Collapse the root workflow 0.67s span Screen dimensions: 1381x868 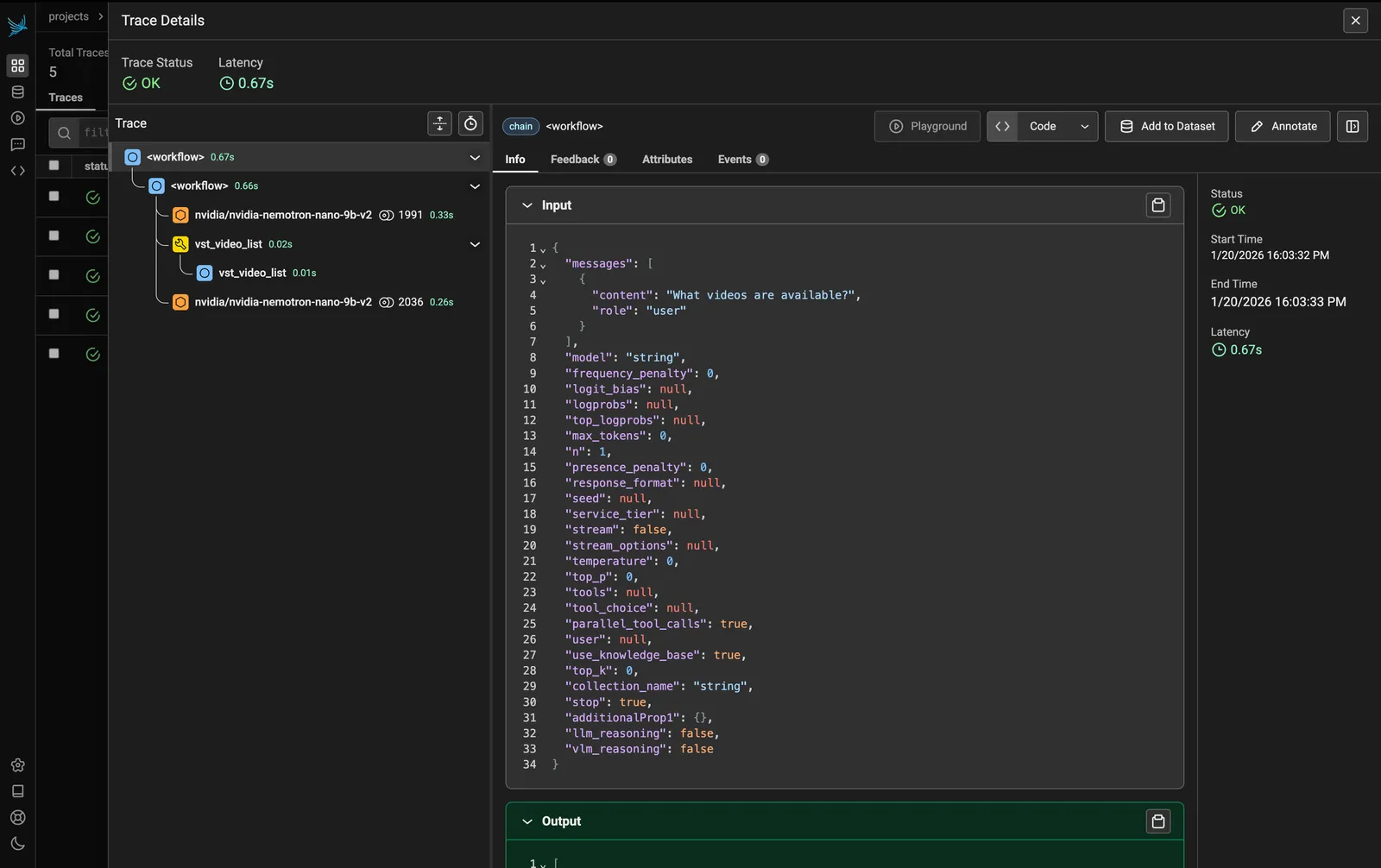pyautogui.click(x=475, y=157)
